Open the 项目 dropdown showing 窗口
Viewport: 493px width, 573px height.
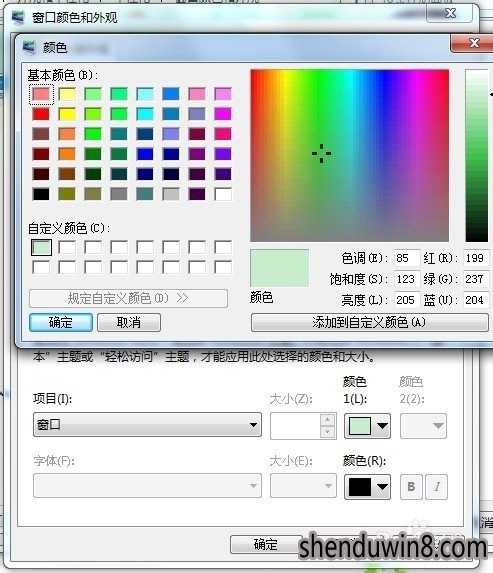pos(147,425)
